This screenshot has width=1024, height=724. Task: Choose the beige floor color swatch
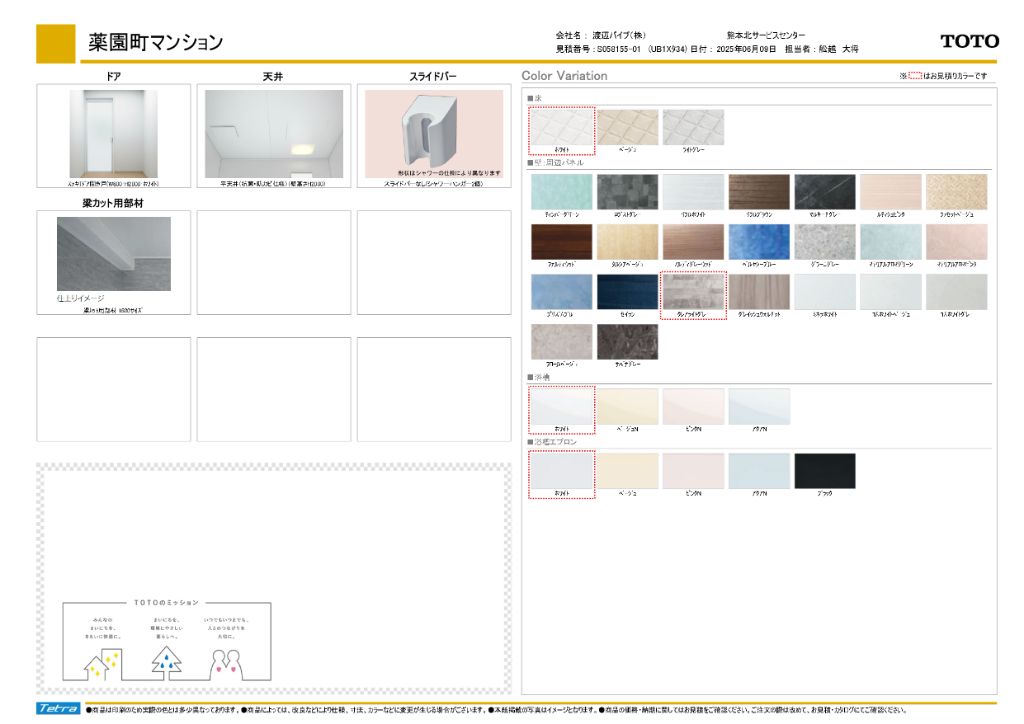[x=627, y=127]
